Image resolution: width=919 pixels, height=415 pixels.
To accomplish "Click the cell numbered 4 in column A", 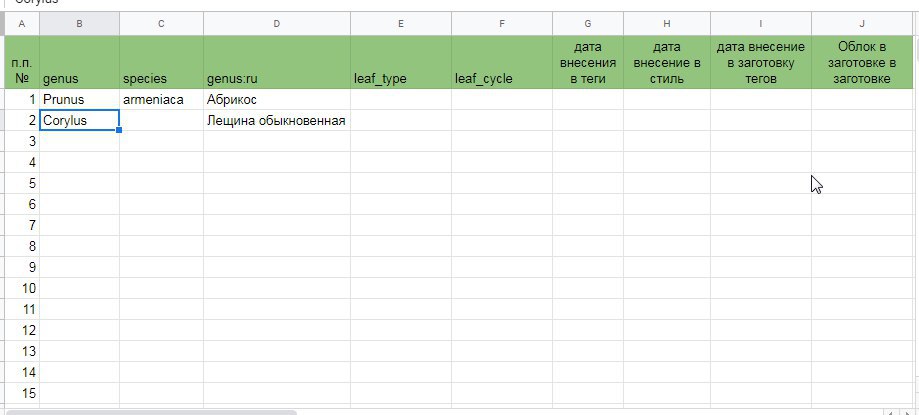I will click(x=22, y=162).
